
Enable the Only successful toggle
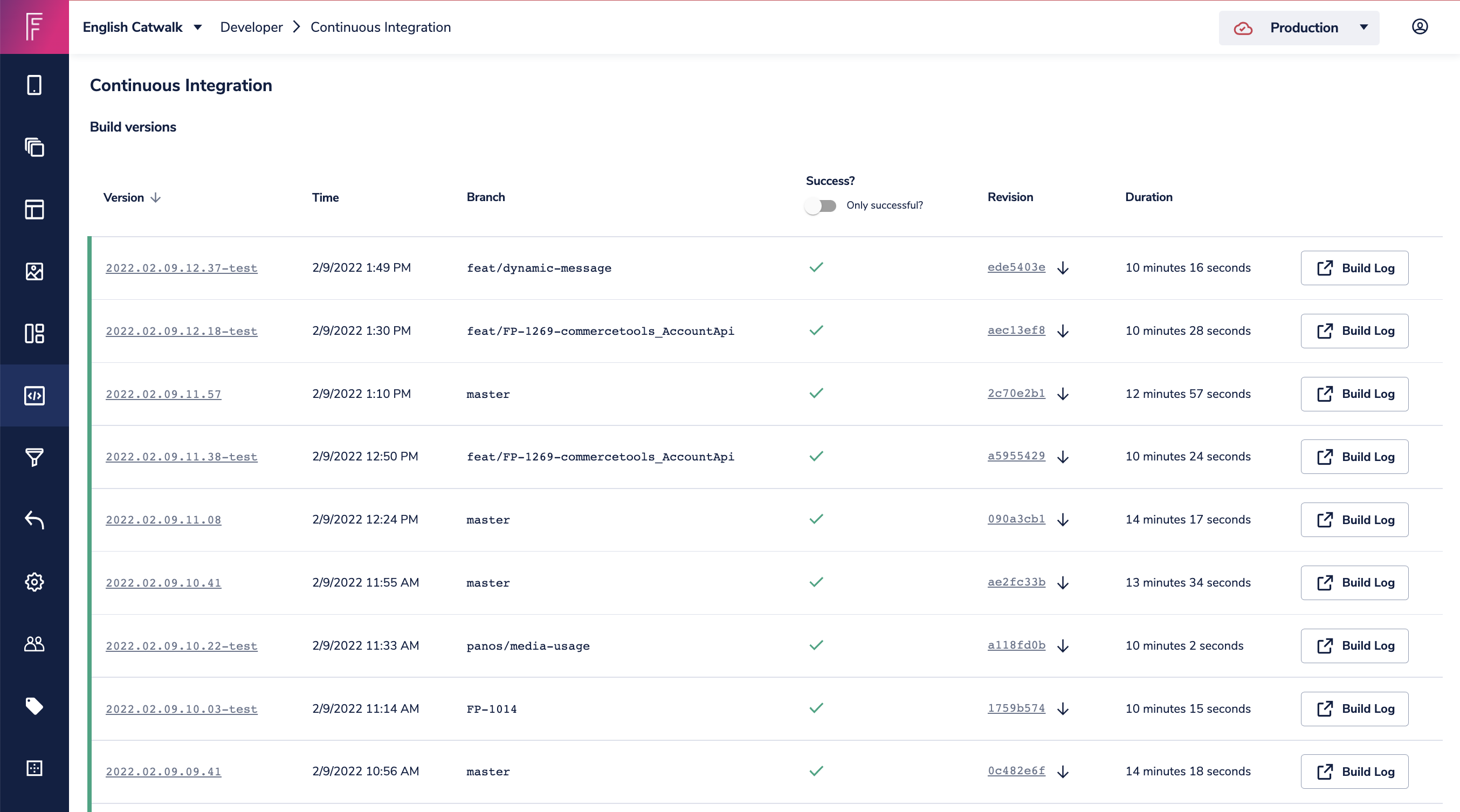coord(819,205)
